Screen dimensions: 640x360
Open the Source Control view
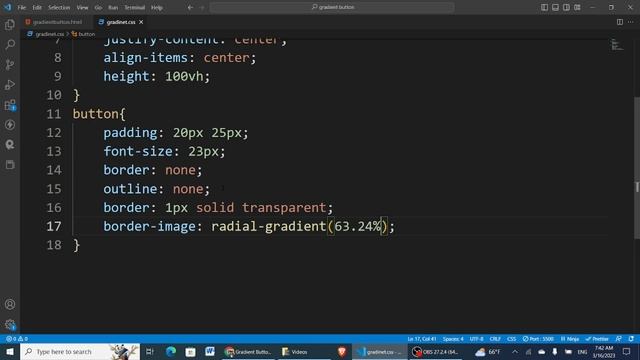click(10, 64)
